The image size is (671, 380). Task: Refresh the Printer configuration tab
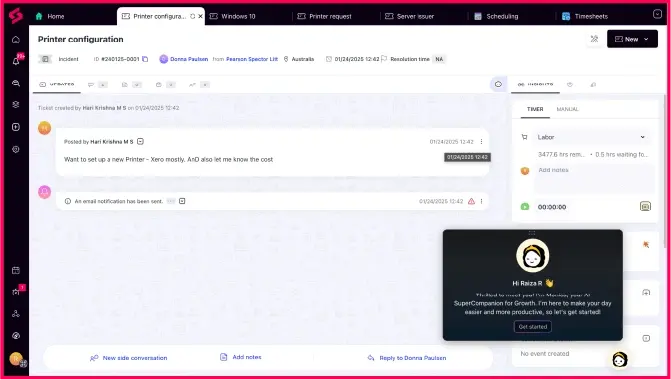coord(193,16)
